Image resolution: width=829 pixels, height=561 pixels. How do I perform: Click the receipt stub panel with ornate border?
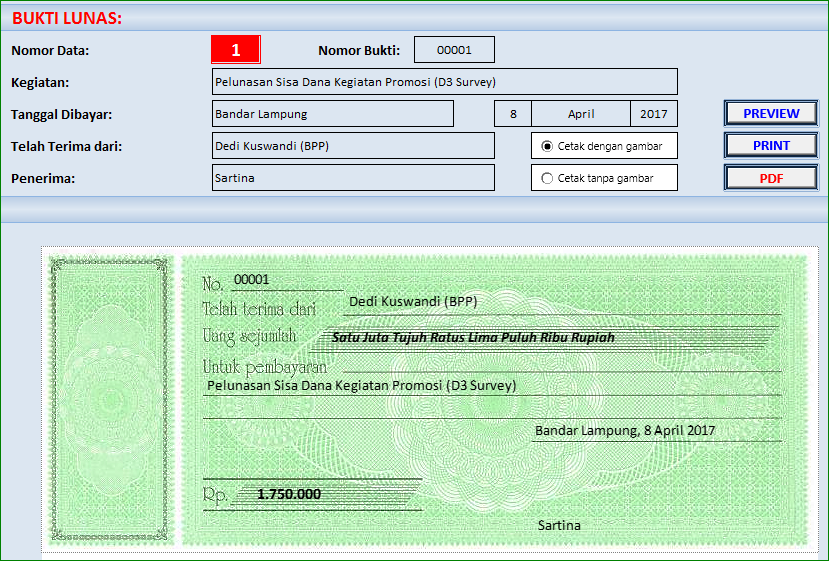pos(111,400)
